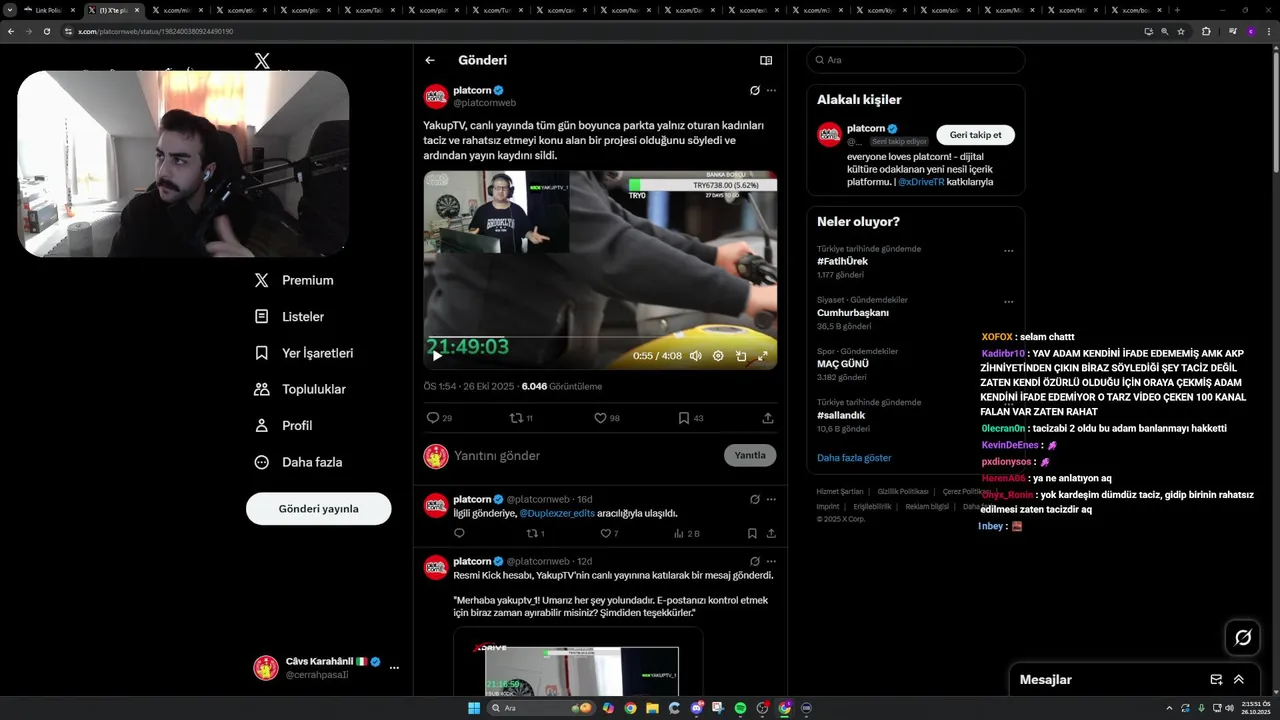Viewport: 1280px width, 720px height.
Task: Click Daha fazla göster under trends
Action: pyautogui.click(x=854, y=458)
